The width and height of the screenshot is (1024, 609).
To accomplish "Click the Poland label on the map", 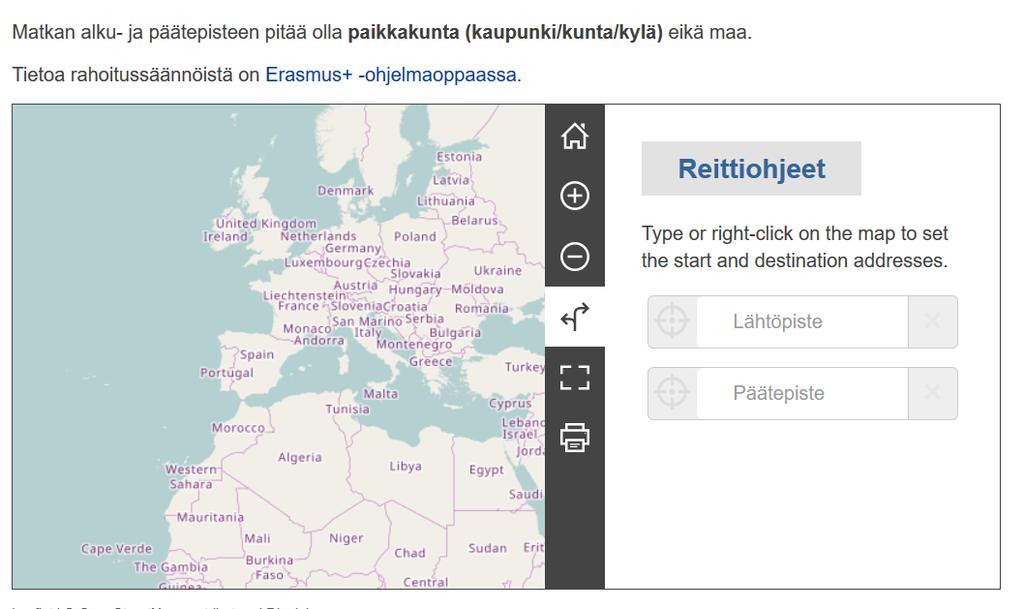I will coord(415,236).
